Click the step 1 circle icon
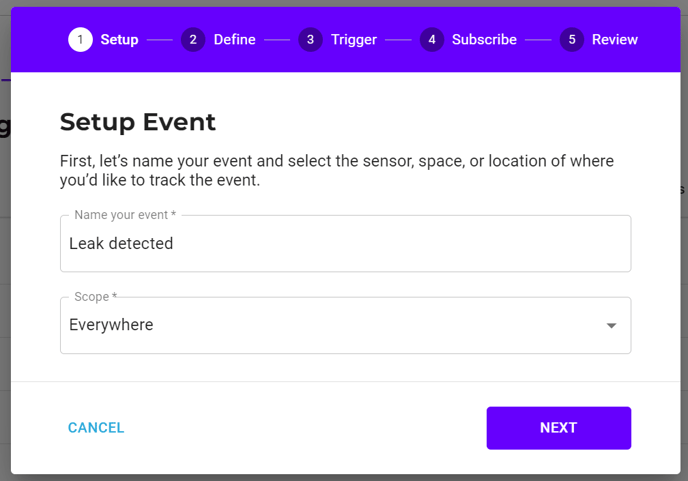The image size is (688, 481). point(80,39)
